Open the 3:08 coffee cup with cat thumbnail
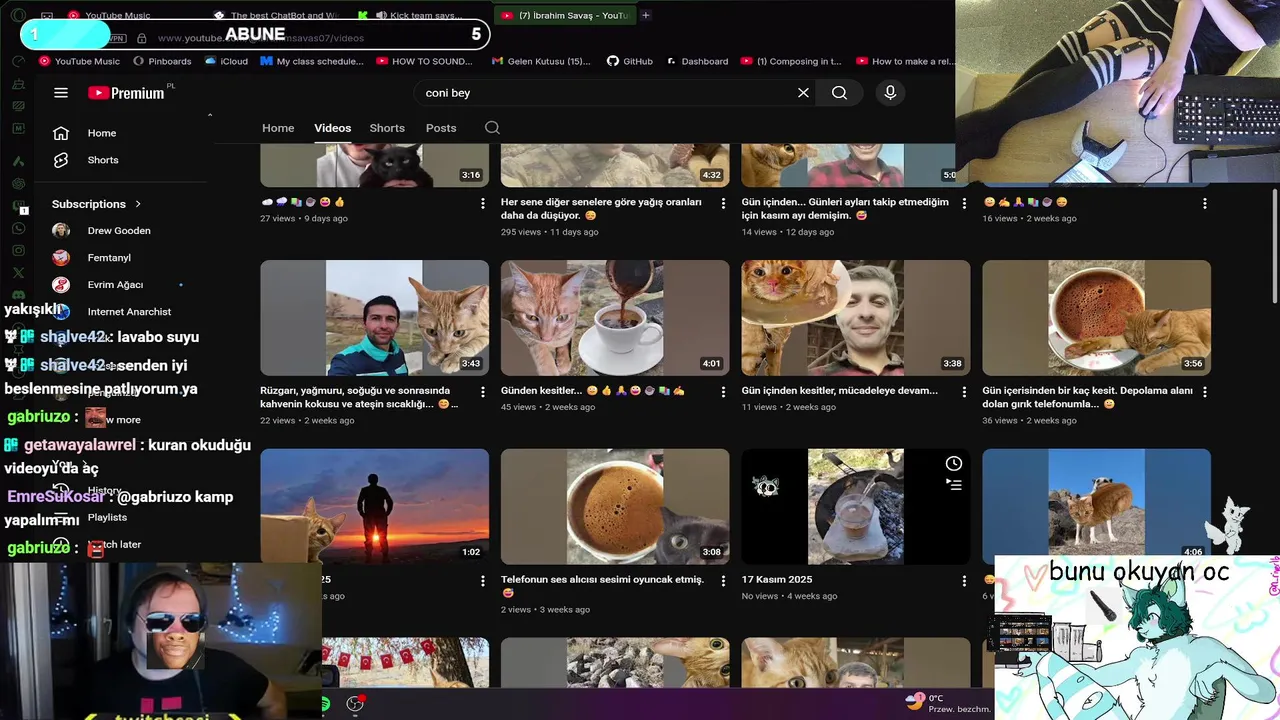Screen dimensions: 1280x720 click(615, 506)
